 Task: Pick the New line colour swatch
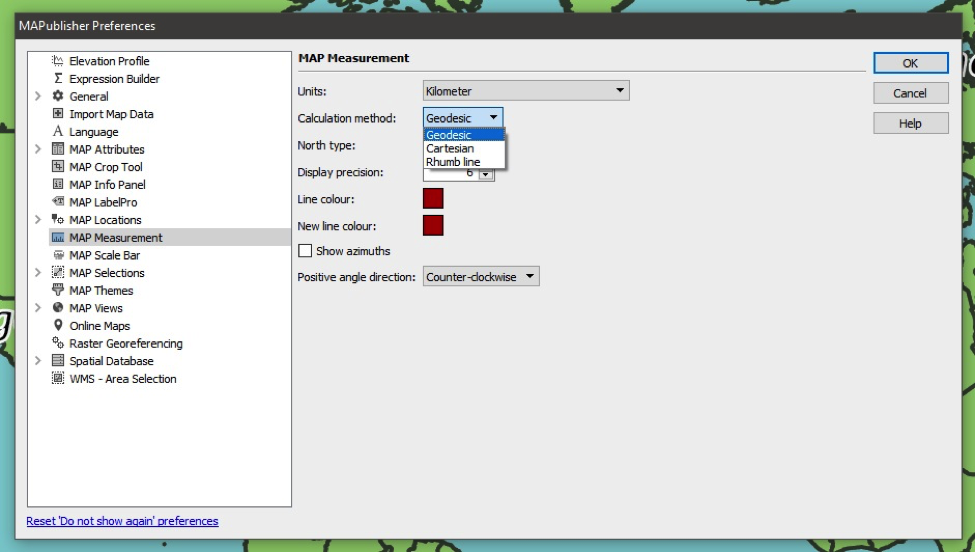433,225
